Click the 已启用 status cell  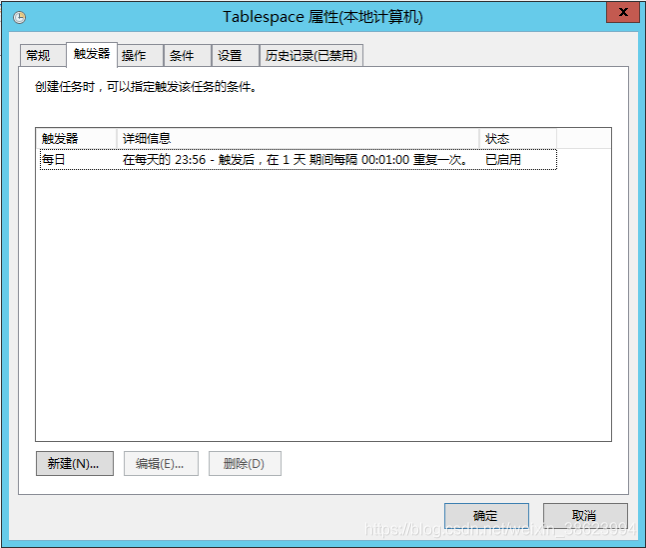pos(503,159)
